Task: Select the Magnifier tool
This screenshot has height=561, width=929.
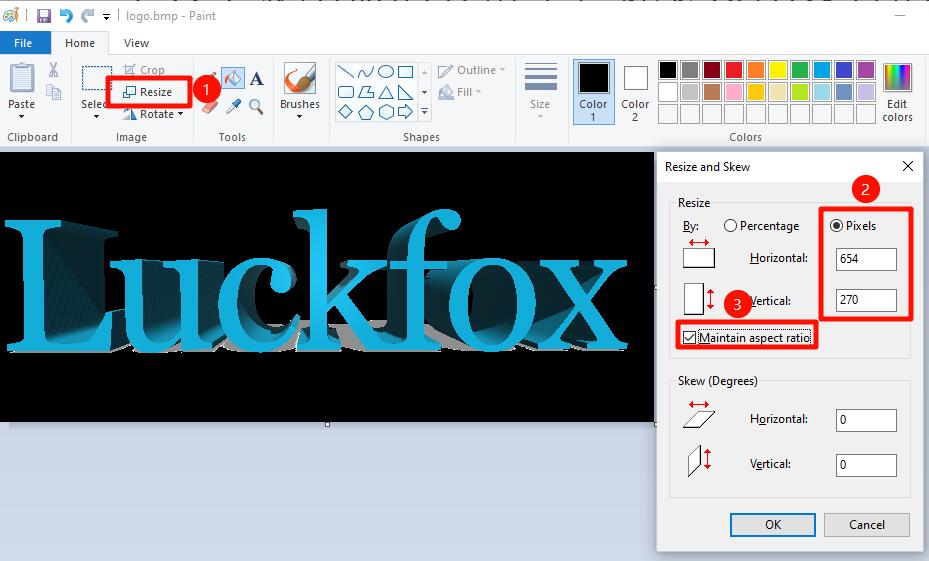Action: (x=256, y=107)
